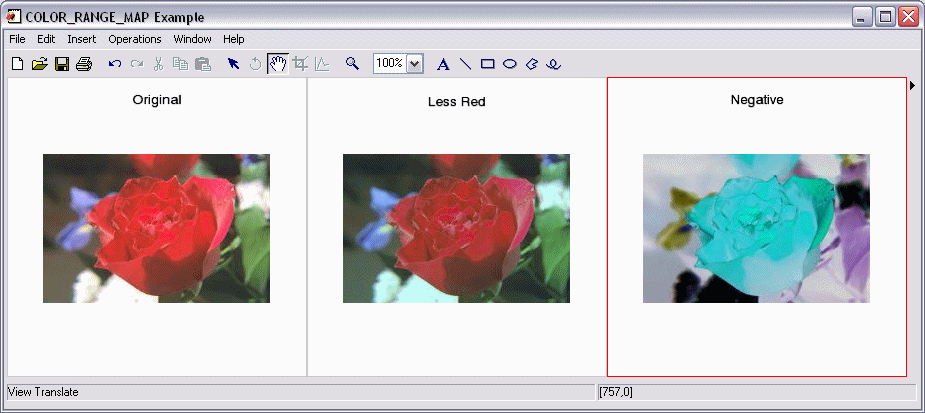Select the Line annotation tool
This screenshot has height=413, width=925.
[x=465, y=64]
